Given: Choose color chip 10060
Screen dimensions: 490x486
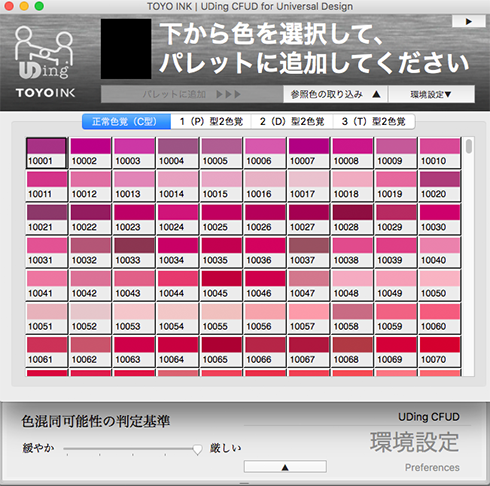Looking at the screenshot, I should coord(440,318).
